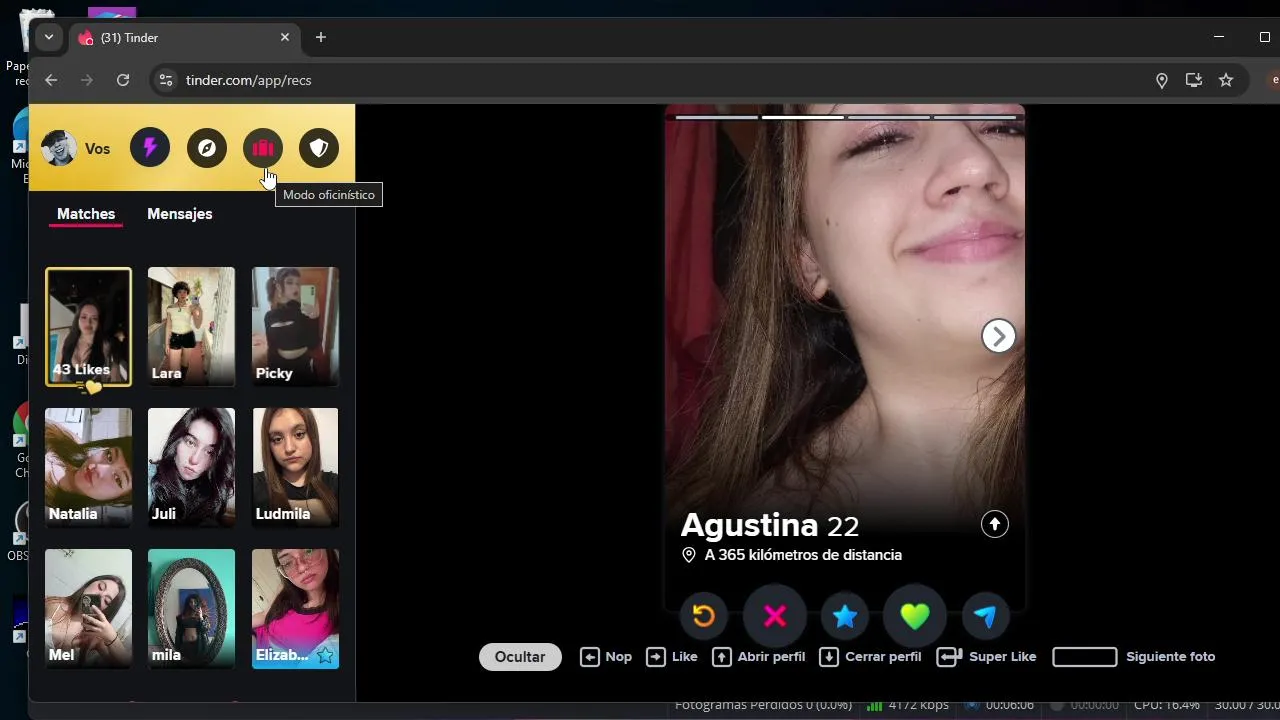Click the Cerrar perfil shortcut hint
This screenshot has width=1280, height=720.
870,657
